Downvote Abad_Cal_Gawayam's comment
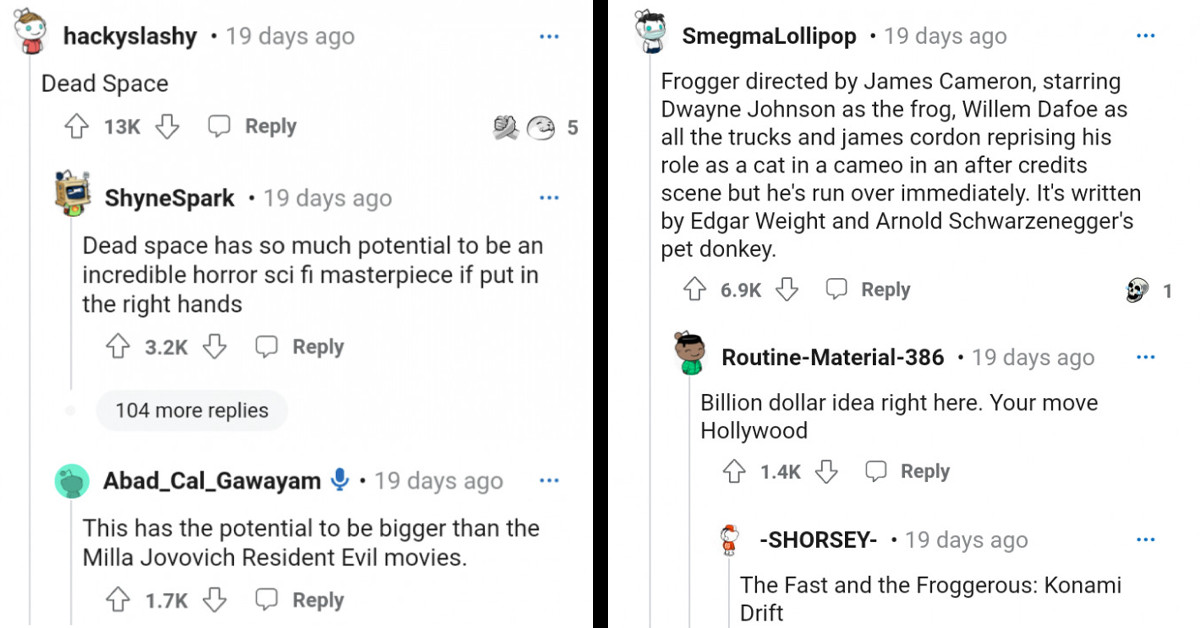Viewport: 1200px width, 628px height. pyautogui.click(x=213, y=600)
